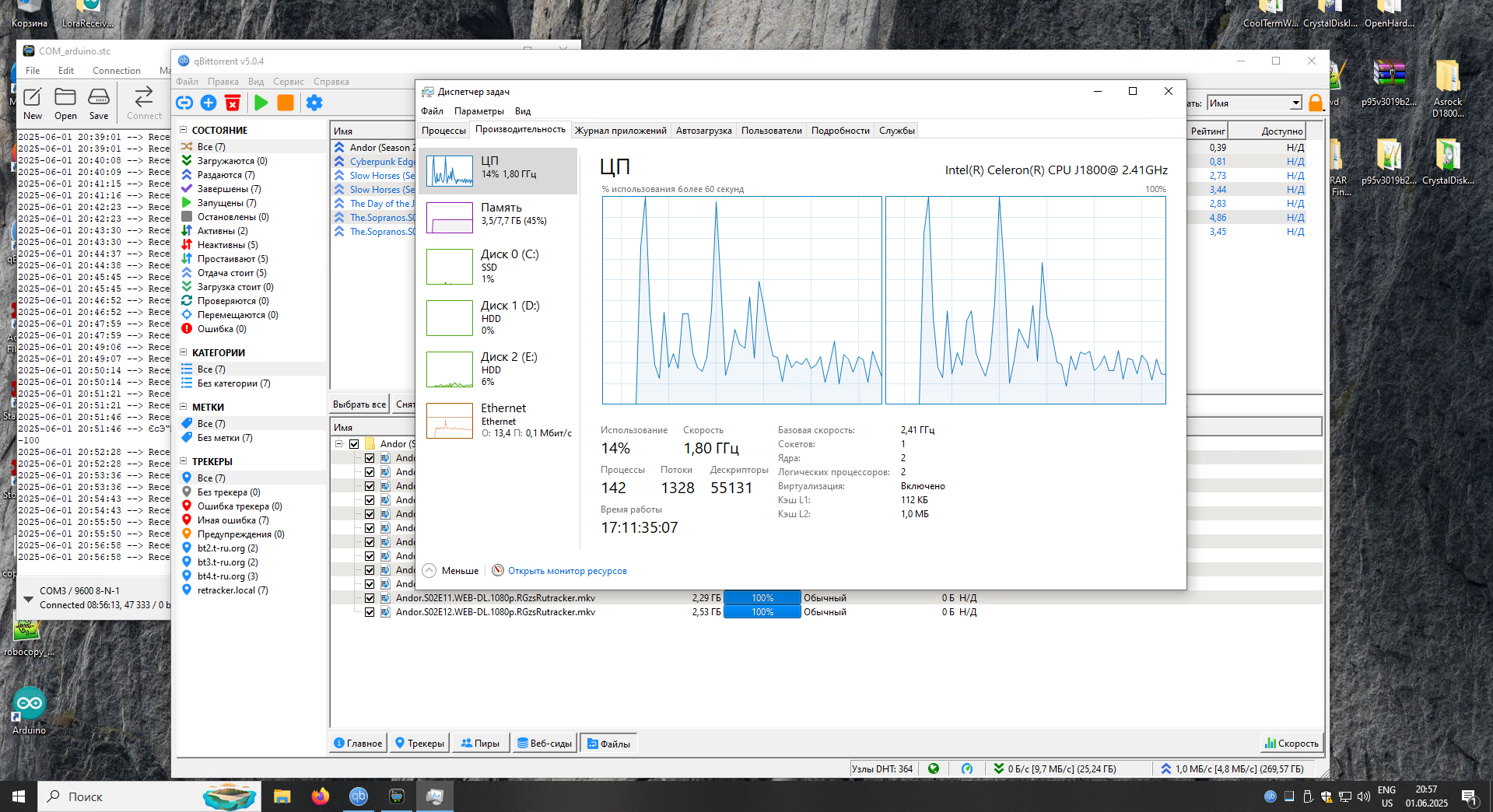Image resolution: width=1493 pixels, height=812 pixels.
Task: Open the Имя filter dropdown arrow
Action: coord(1295,103)
